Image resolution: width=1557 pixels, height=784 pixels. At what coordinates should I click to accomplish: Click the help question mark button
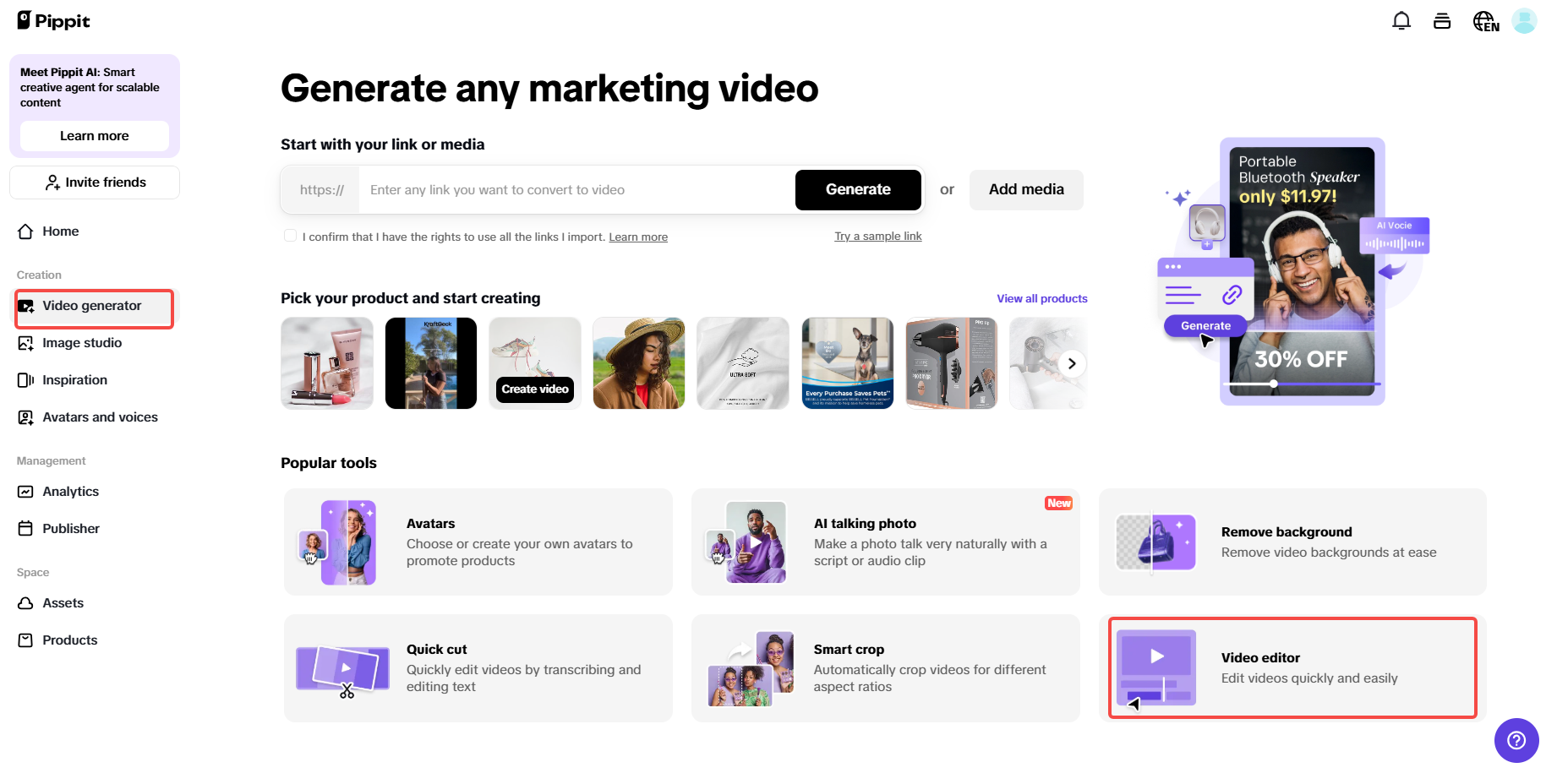coord(1516,741)
